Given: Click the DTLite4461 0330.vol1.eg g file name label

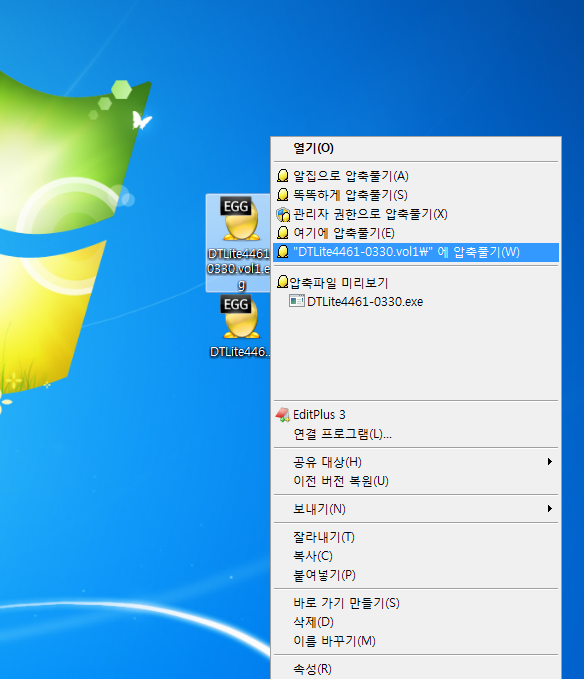Looking at the screenshot, I should coord(239,268).
